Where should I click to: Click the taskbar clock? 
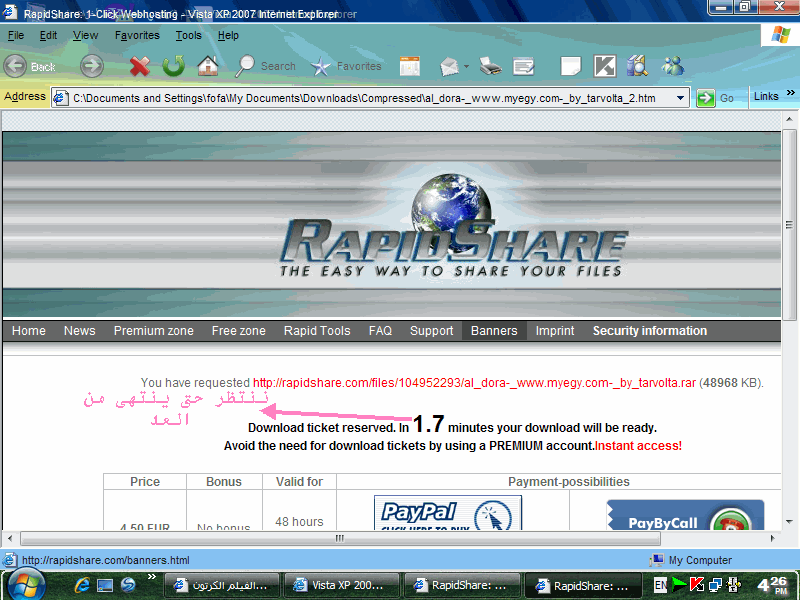tap(772, 585)
